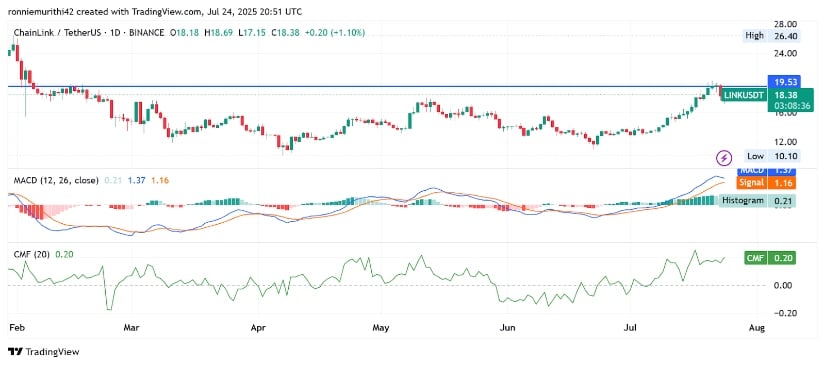Click the High label on price axis

point(753,36)
